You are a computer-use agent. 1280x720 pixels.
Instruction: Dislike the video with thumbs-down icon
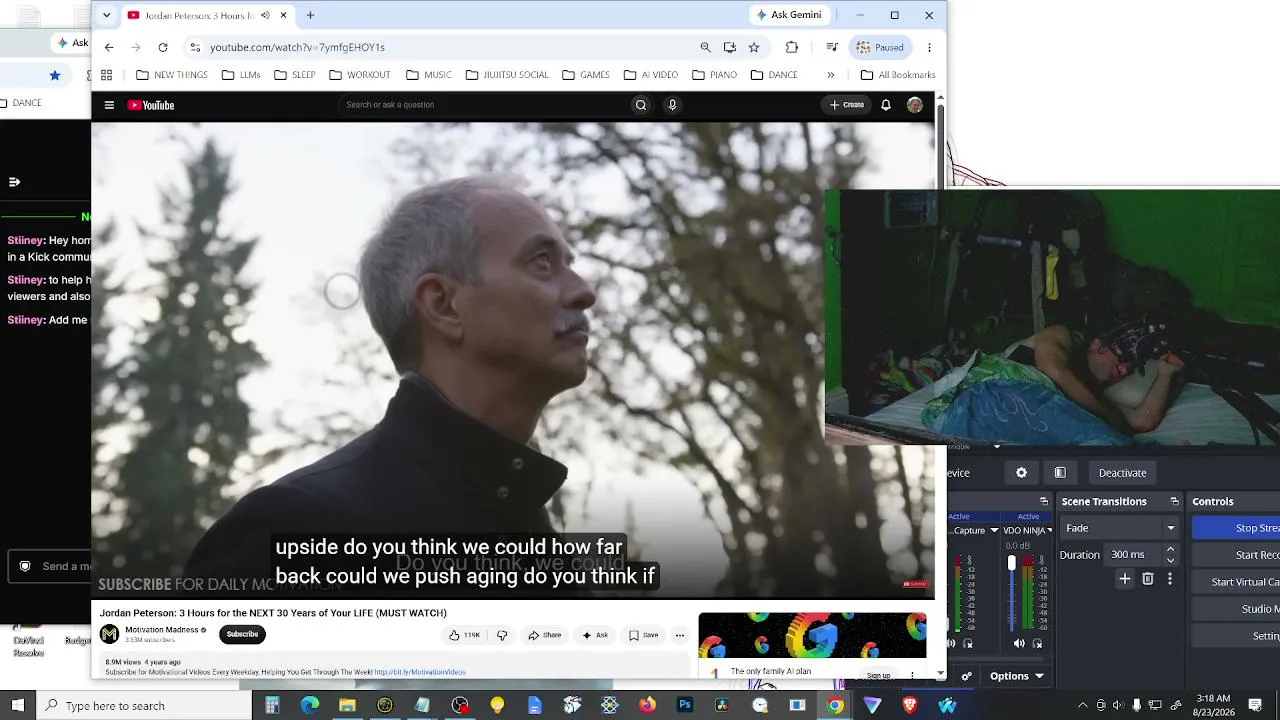(x=502, y=635)
